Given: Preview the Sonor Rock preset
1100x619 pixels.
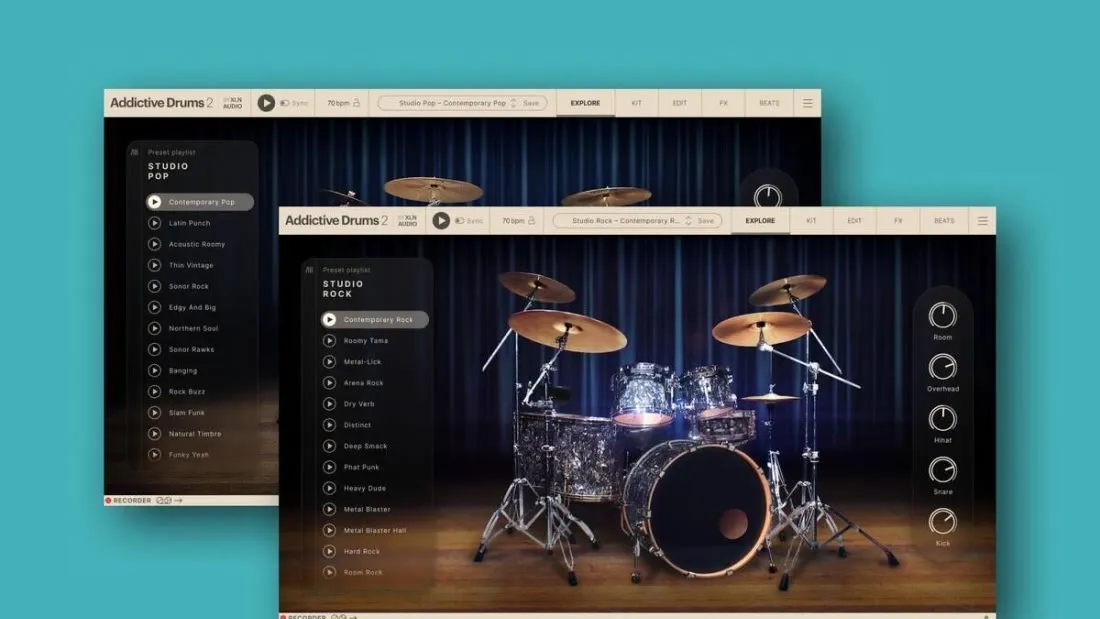Looking at the screenshot, I should [154, 286].
